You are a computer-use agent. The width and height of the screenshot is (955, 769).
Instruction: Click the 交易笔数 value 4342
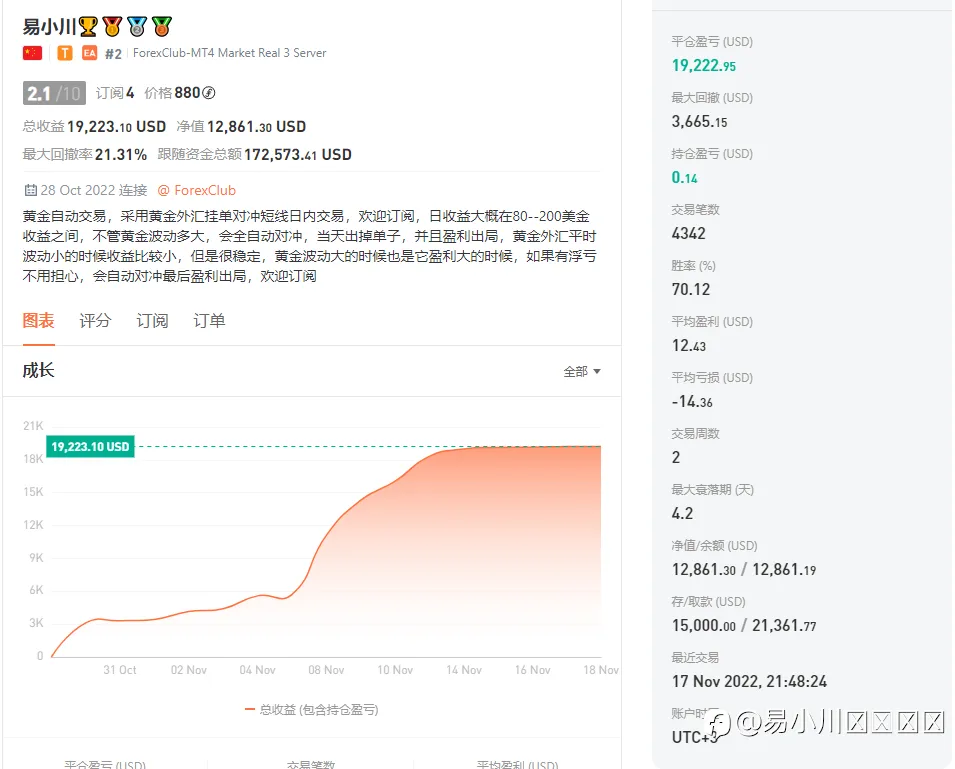coord(688,233)
